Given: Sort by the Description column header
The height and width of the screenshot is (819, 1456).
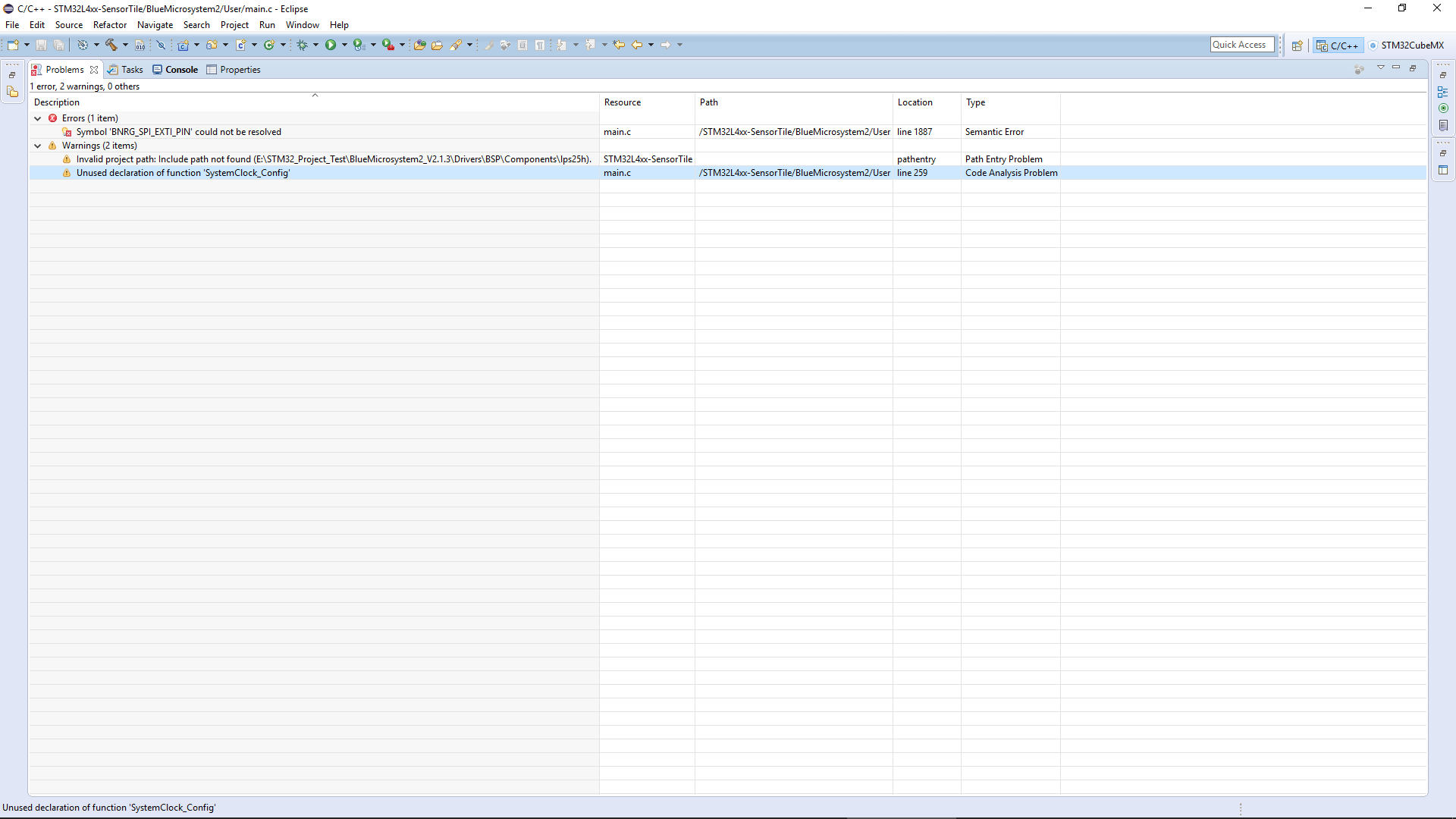Looking at the screenshot, I should coord(57,102).
